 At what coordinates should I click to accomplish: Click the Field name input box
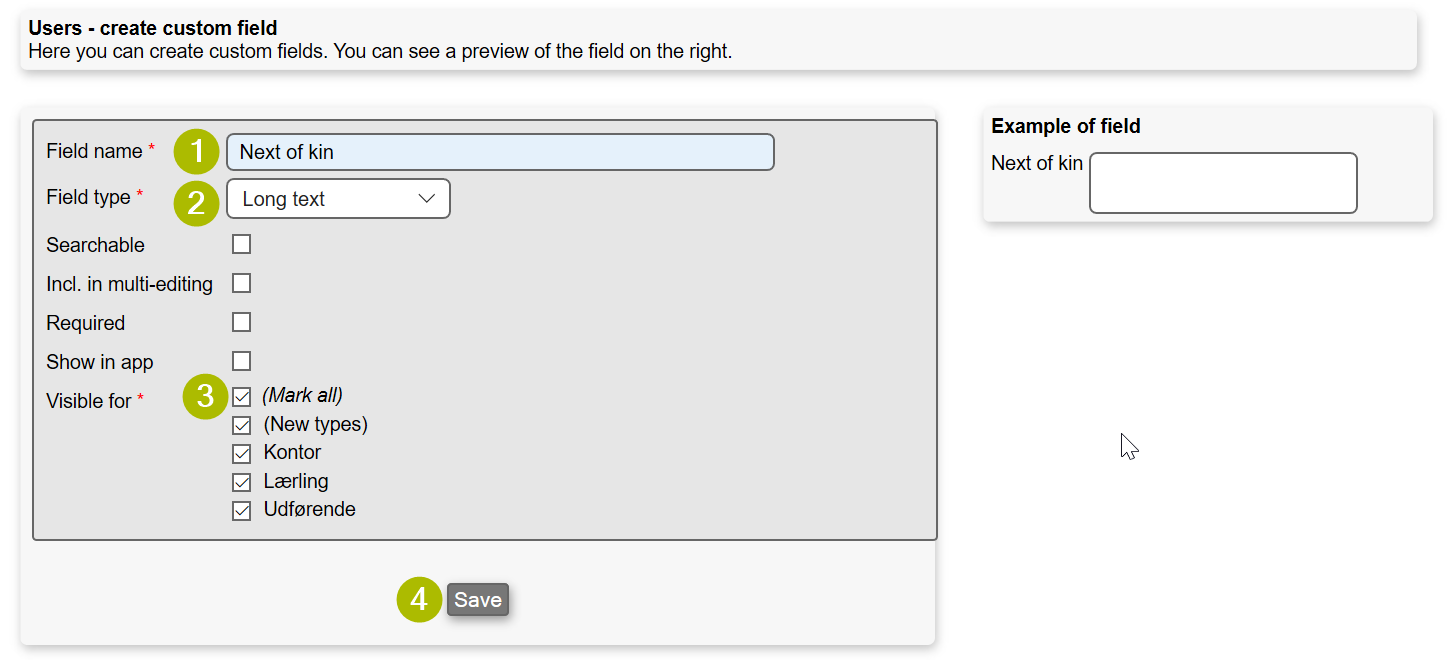coord(500,152)
